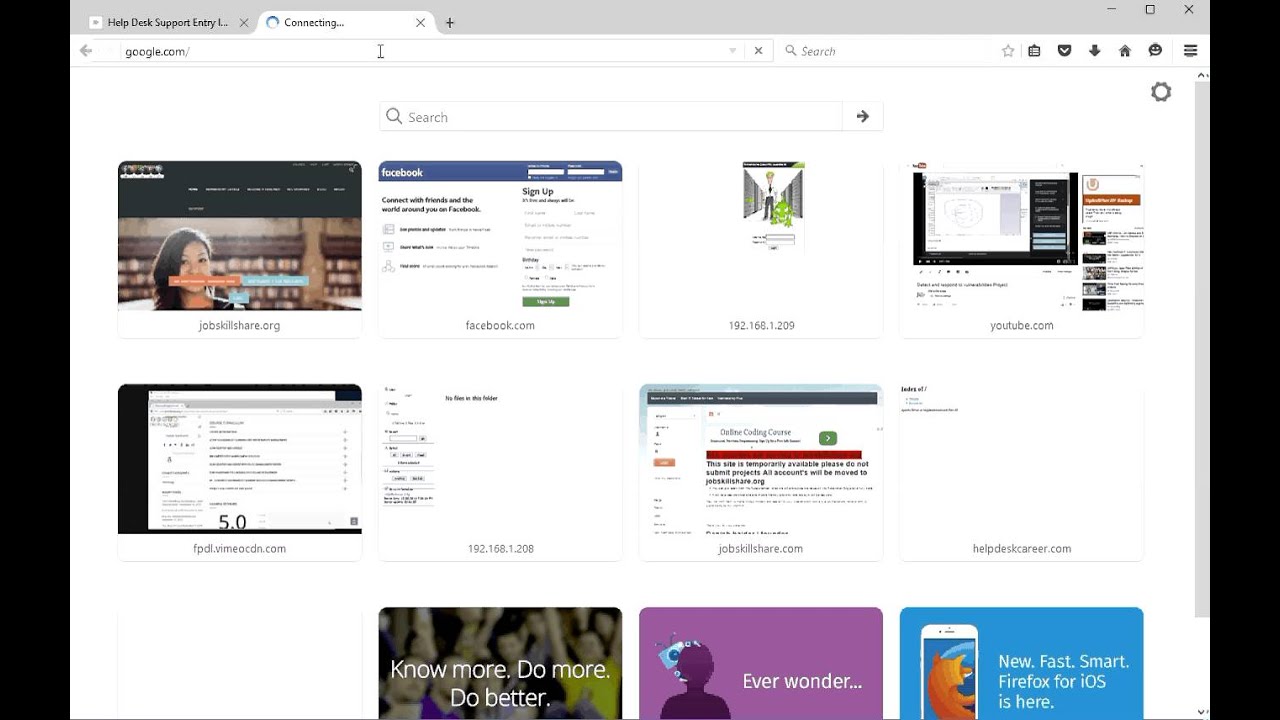Viewport: 1280px width, 720px height.
Task: Maximize the Firefox window
Action: pos(1150,9)
